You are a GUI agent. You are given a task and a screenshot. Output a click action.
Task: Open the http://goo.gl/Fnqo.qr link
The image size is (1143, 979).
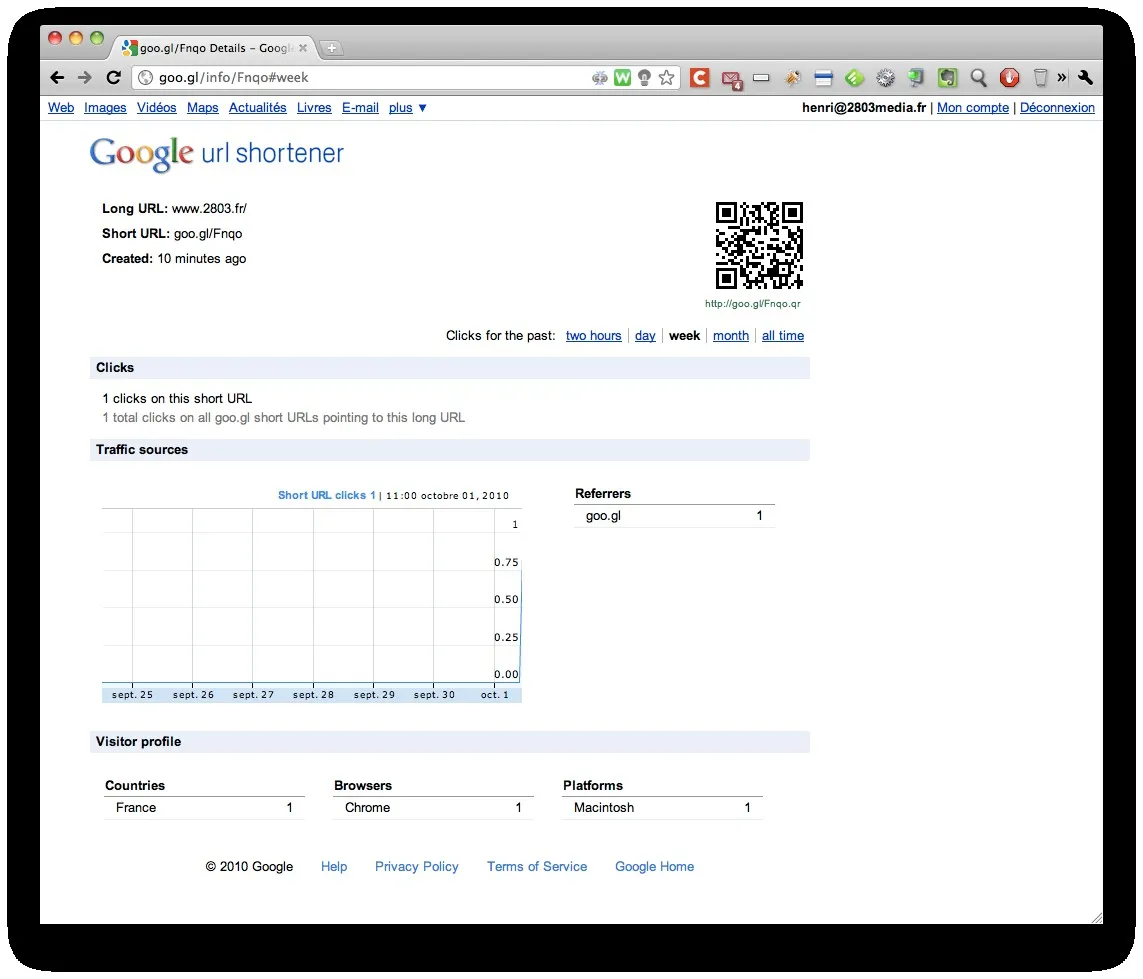coord(752,304)
